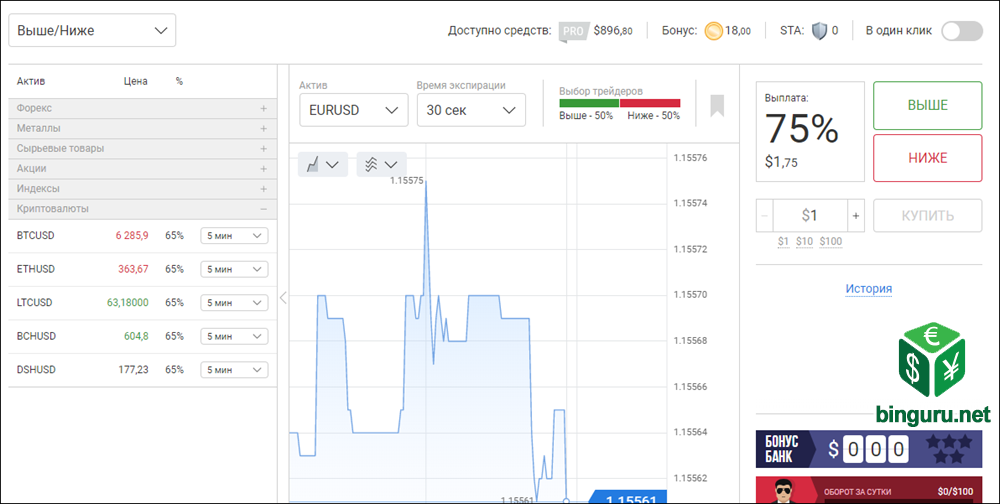
Task: Open the EURUSD asset dropdown
Action: click(x=353, y=110)
